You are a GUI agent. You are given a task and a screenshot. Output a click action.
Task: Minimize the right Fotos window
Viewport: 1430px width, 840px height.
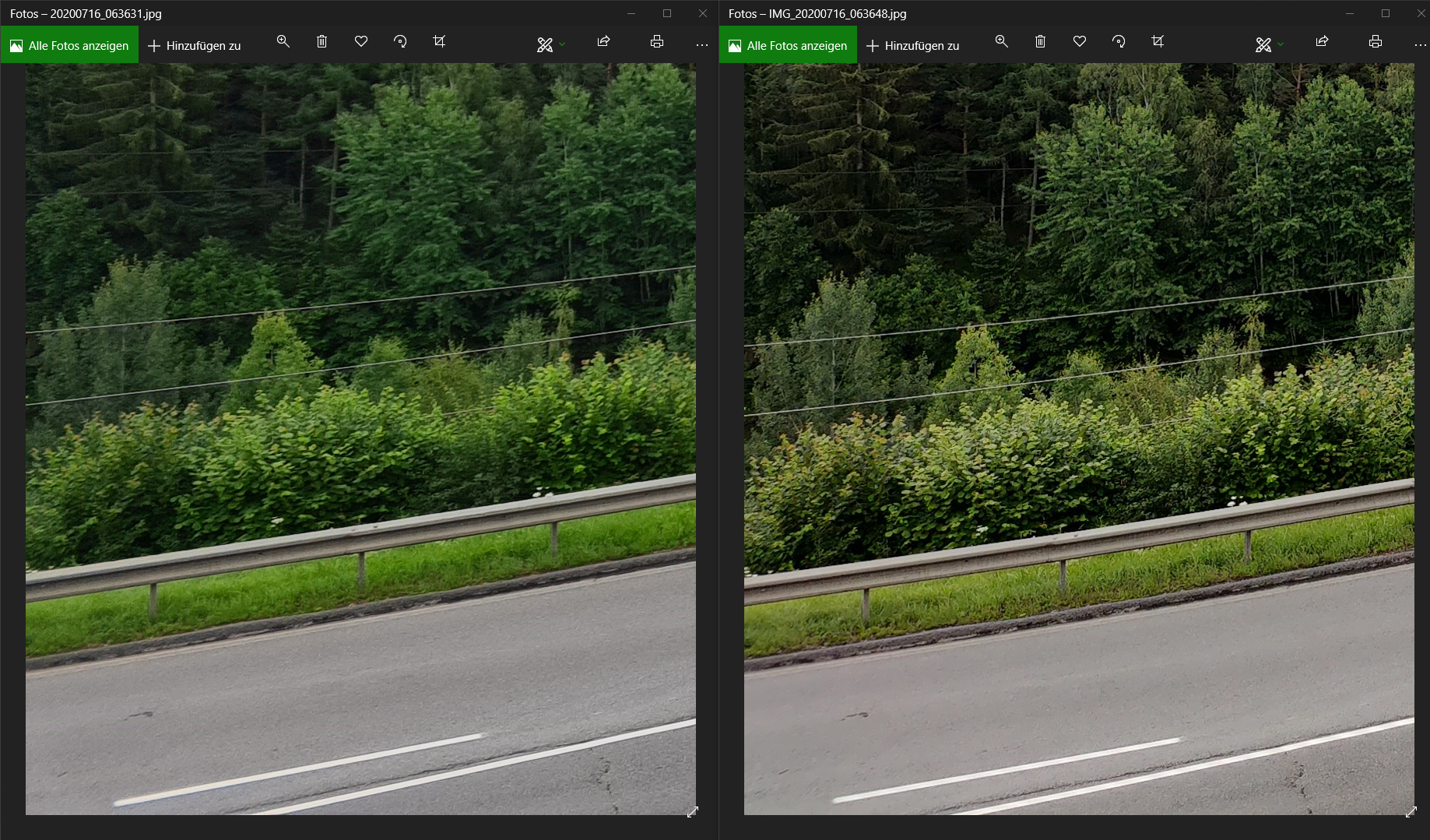[x=1350, y=13]
